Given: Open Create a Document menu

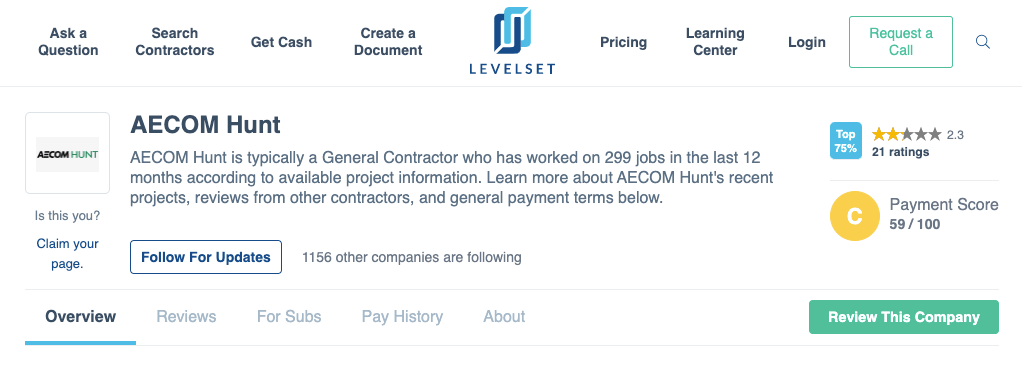Looking at the screenshot, I should [388, 42].
